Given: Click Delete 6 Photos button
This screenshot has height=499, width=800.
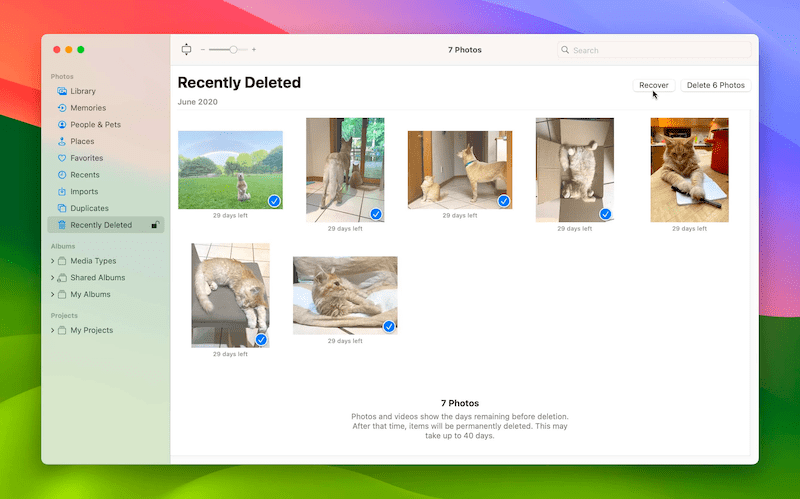Looking at the screenshot, I should click(715, 85).
